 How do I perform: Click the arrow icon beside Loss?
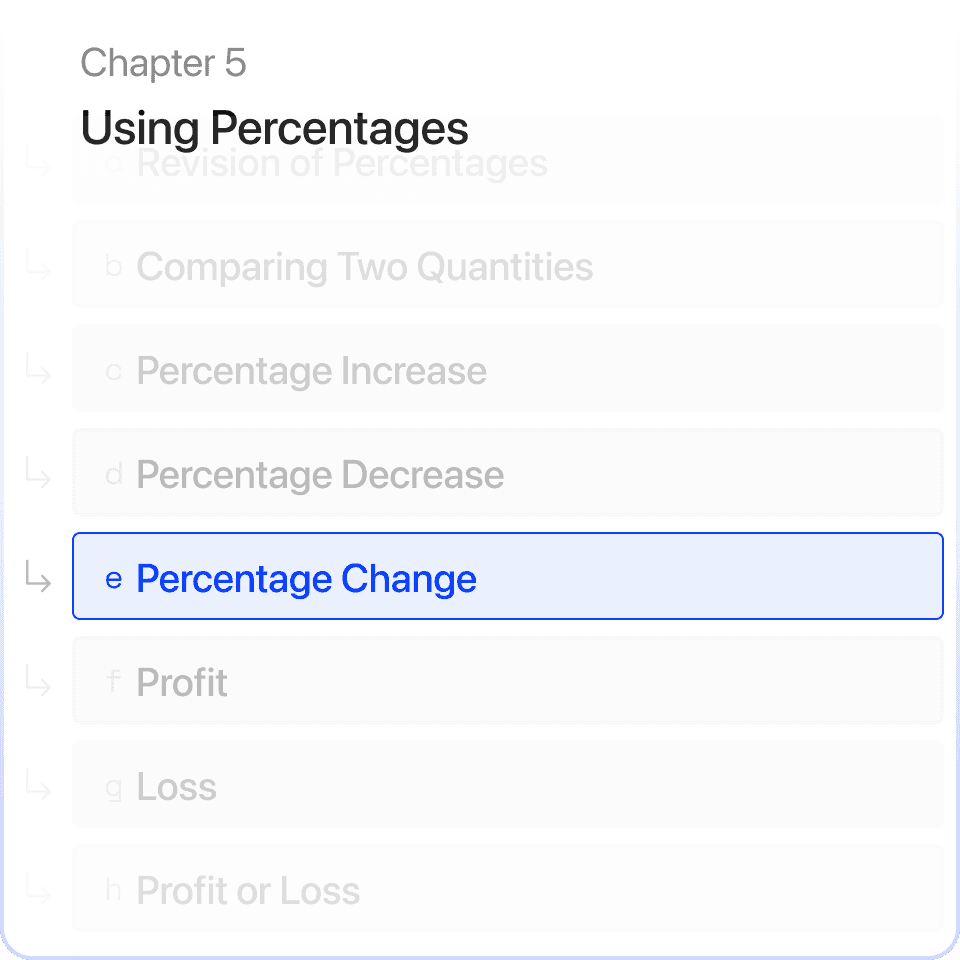tap(38, 784)
